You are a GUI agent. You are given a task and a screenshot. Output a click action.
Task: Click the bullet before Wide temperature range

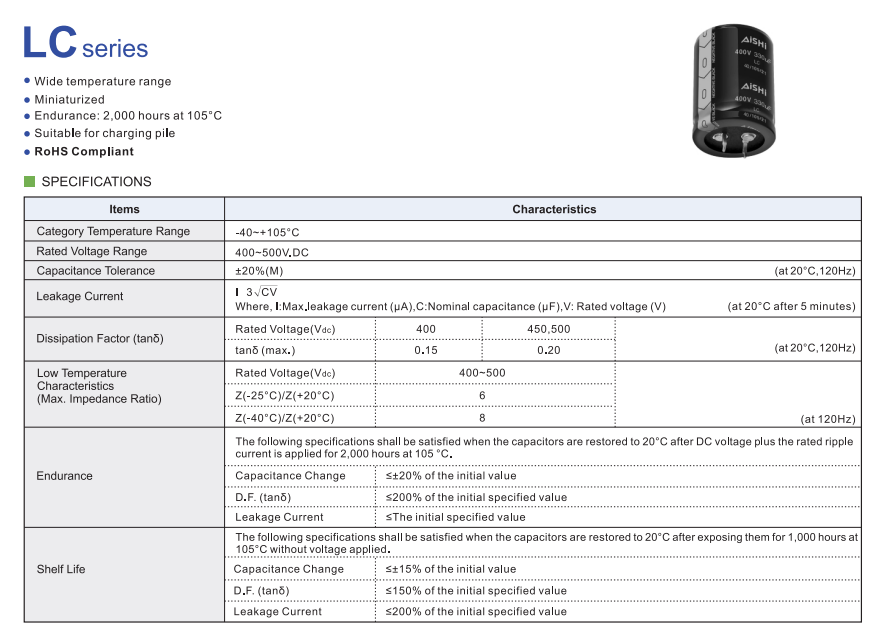27,82
